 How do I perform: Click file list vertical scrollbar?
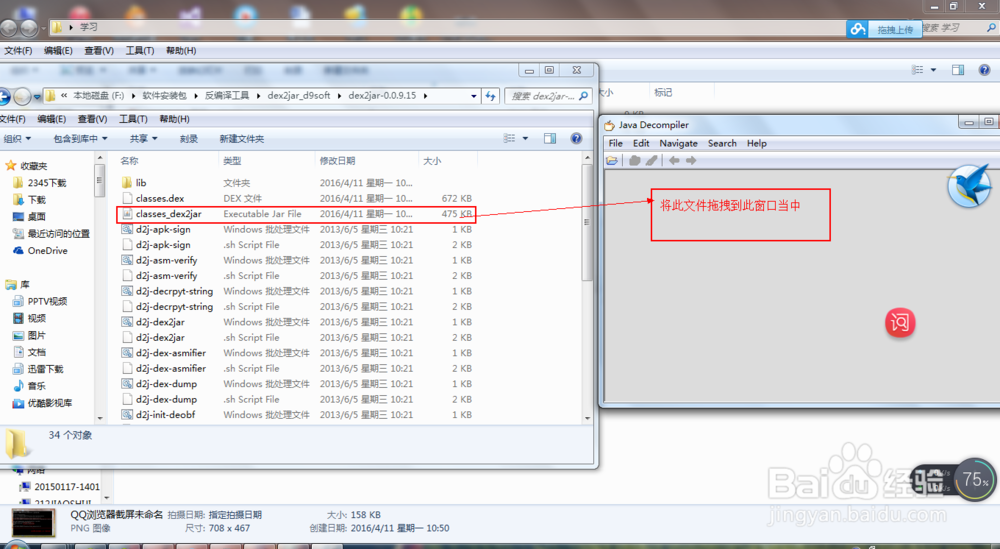click(587, 223)
